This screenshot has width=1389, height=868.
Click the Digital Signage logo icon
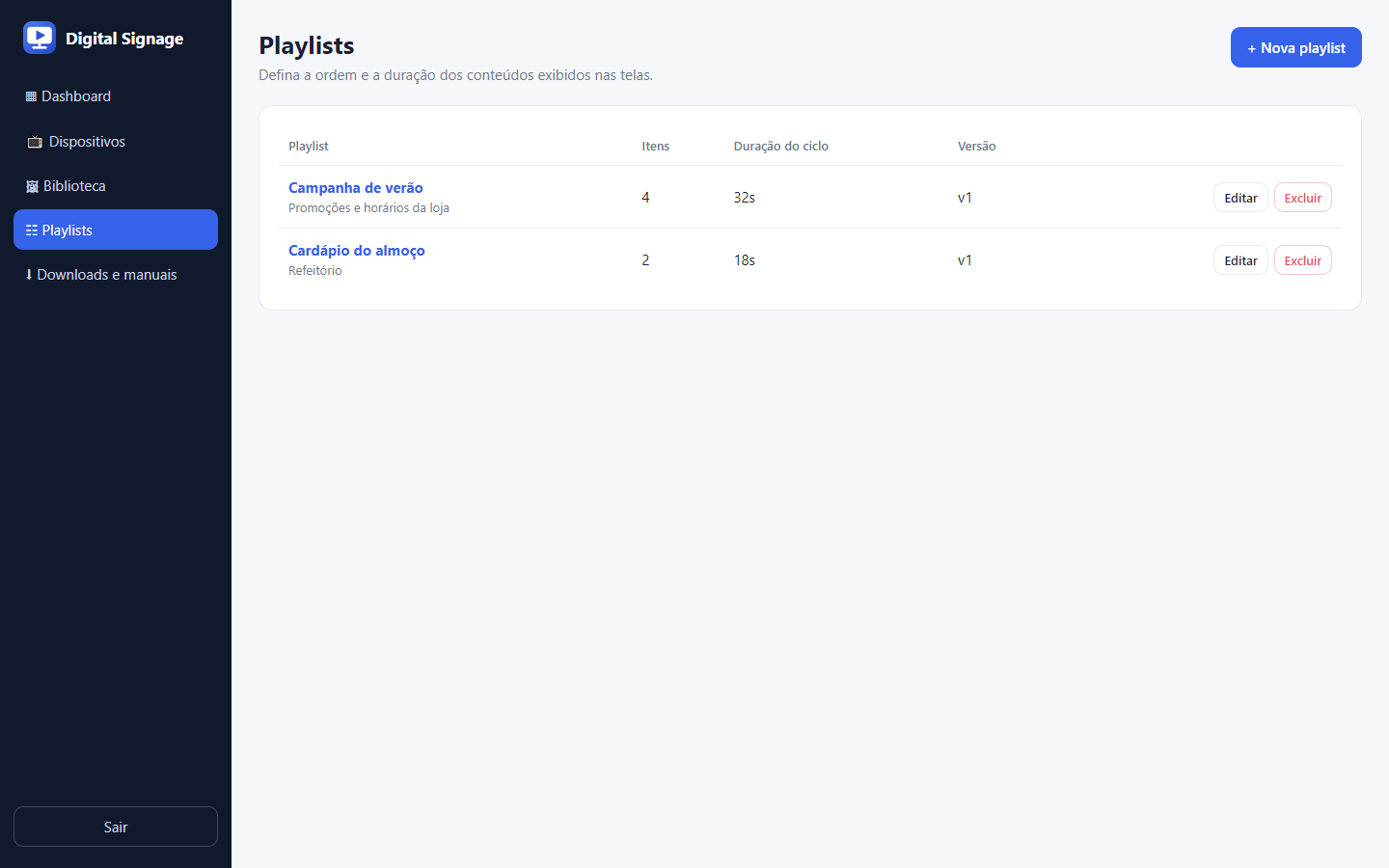(x=40, y=38)
